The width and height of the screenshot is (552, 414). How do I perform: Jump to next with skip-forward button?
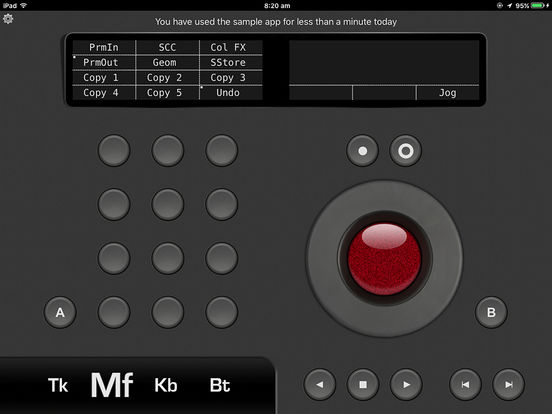pyautogui.click(x=508, y=384)
